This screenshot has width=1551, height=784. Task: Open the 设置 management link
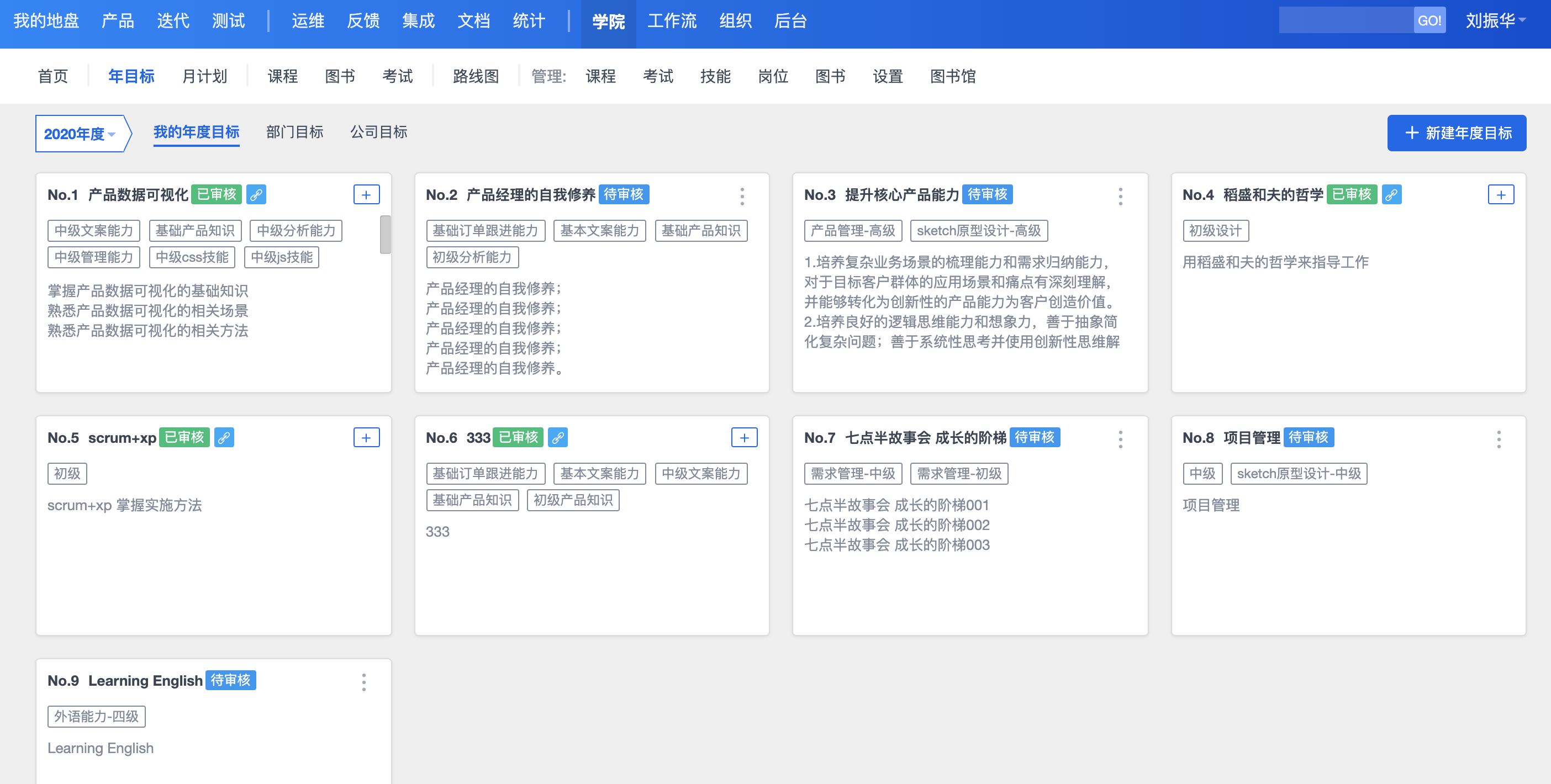[888, 76]
